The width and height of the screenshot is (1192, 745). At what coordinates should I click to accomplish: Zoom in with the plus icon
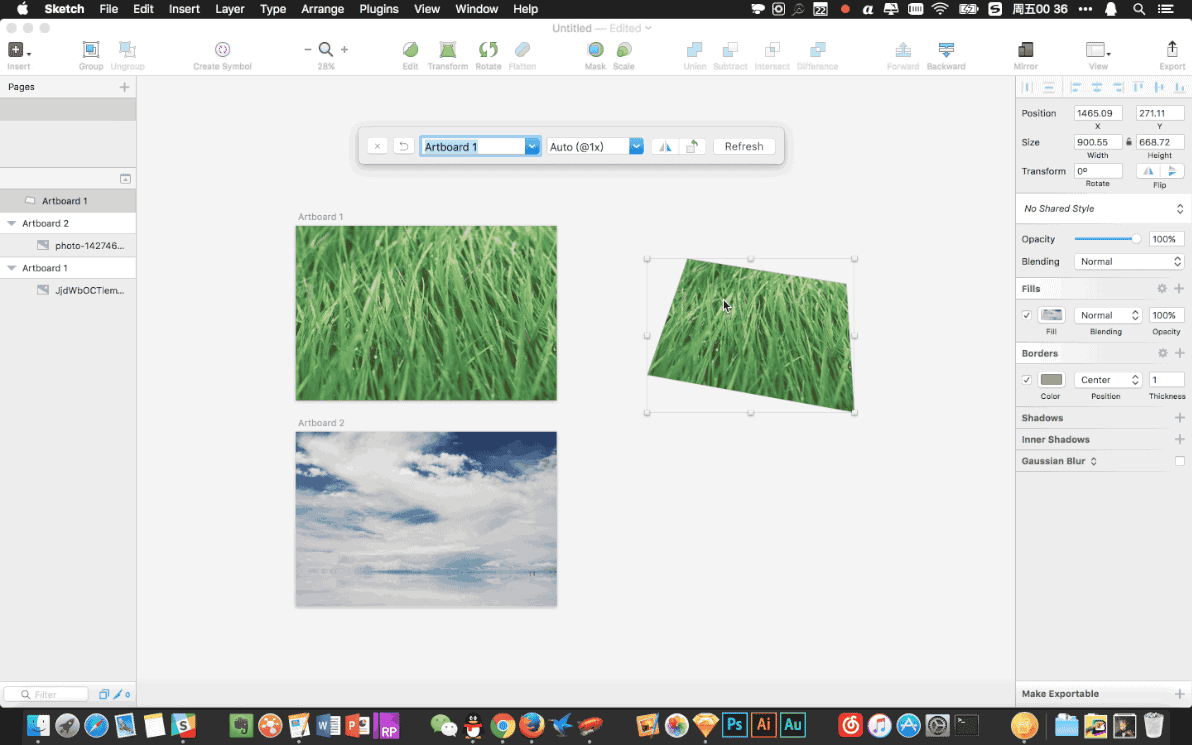[344, 49]
